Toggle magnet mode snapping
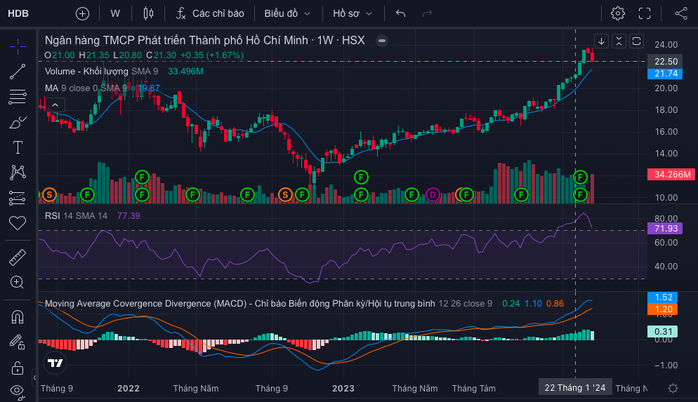The height and width of the screenshot is (402, 698). (17, 317)
